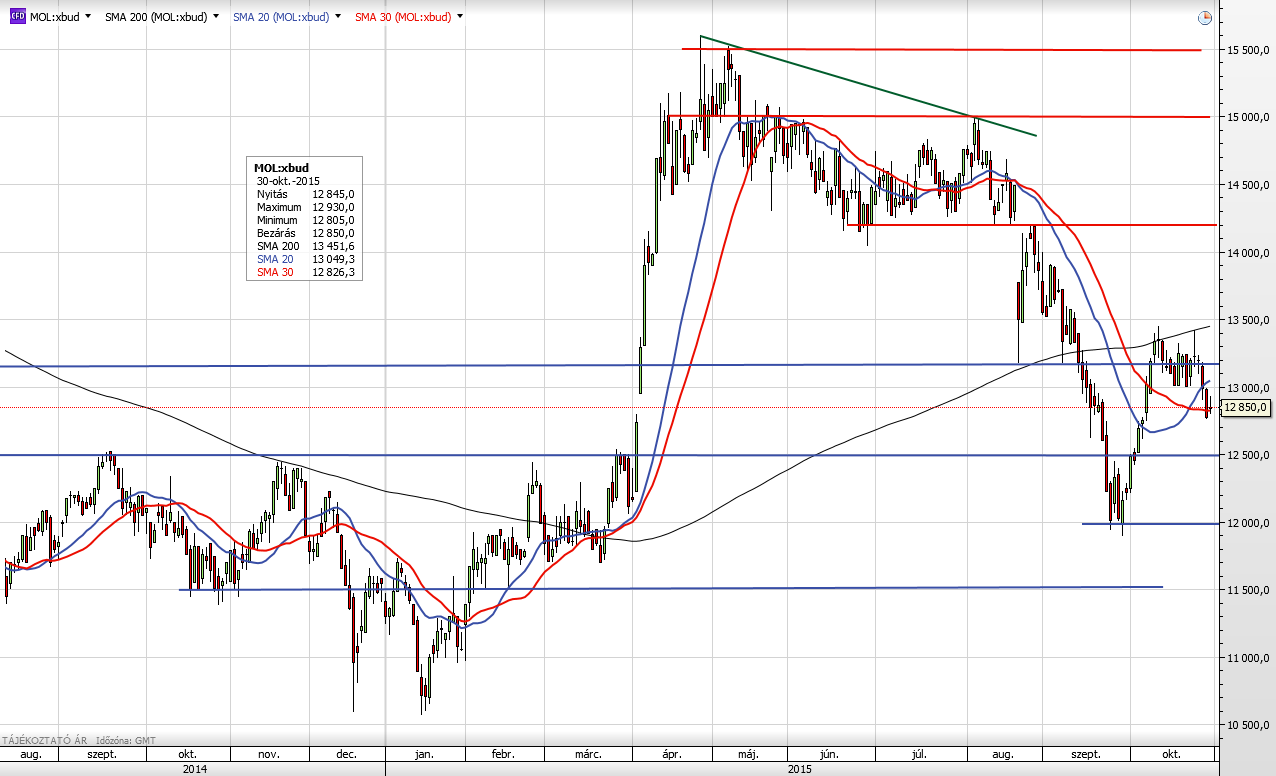Click the clock icon at chart corner
The width and height of the screenshot is (1276, 776).
click(x=1205, y=18)
